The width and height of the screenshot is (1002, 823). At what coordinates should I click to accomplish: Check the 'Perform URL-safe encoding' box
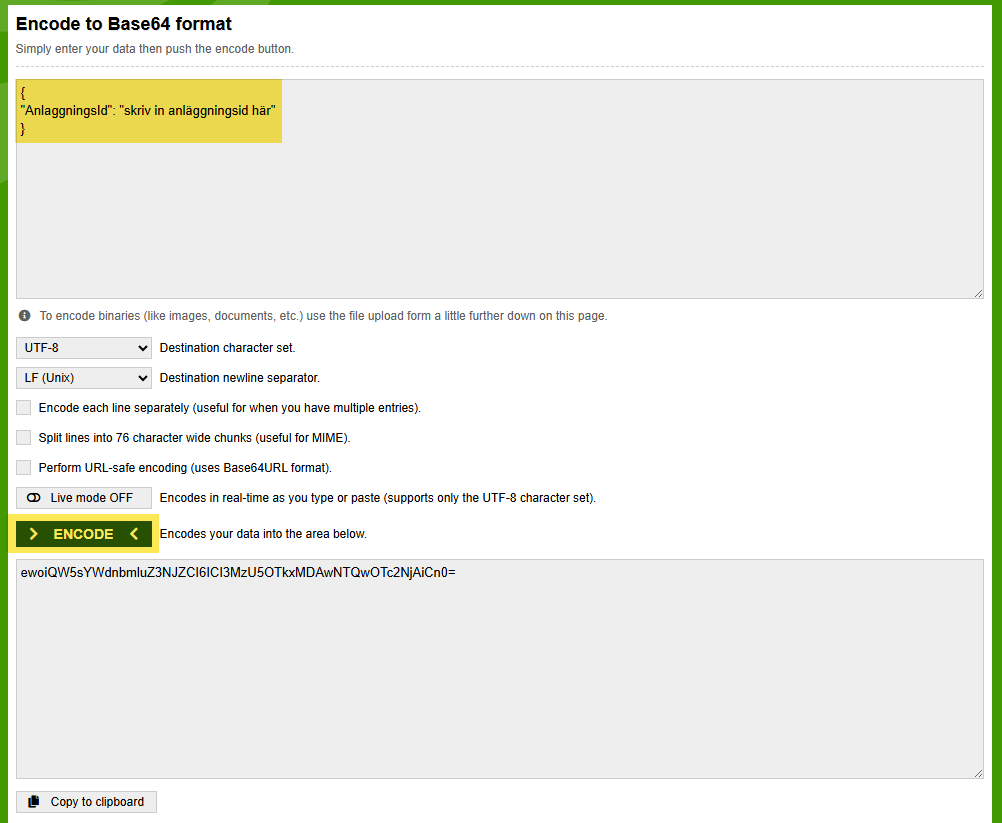[24, 468]
